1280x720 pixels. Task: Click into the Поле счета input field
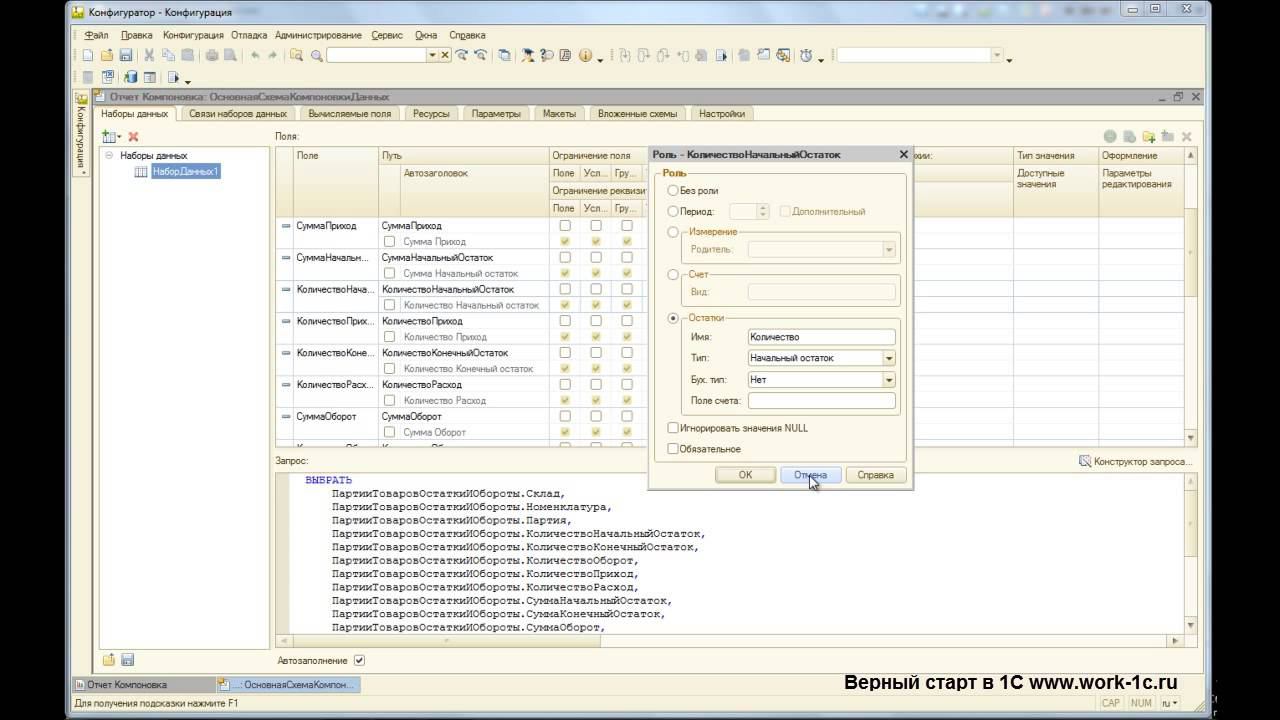click(821, 401)
